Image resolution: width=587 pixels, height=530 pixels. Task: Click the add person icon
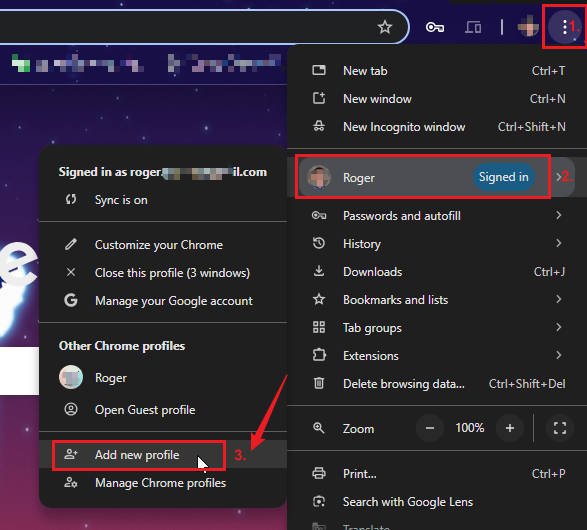coord(71,454)
